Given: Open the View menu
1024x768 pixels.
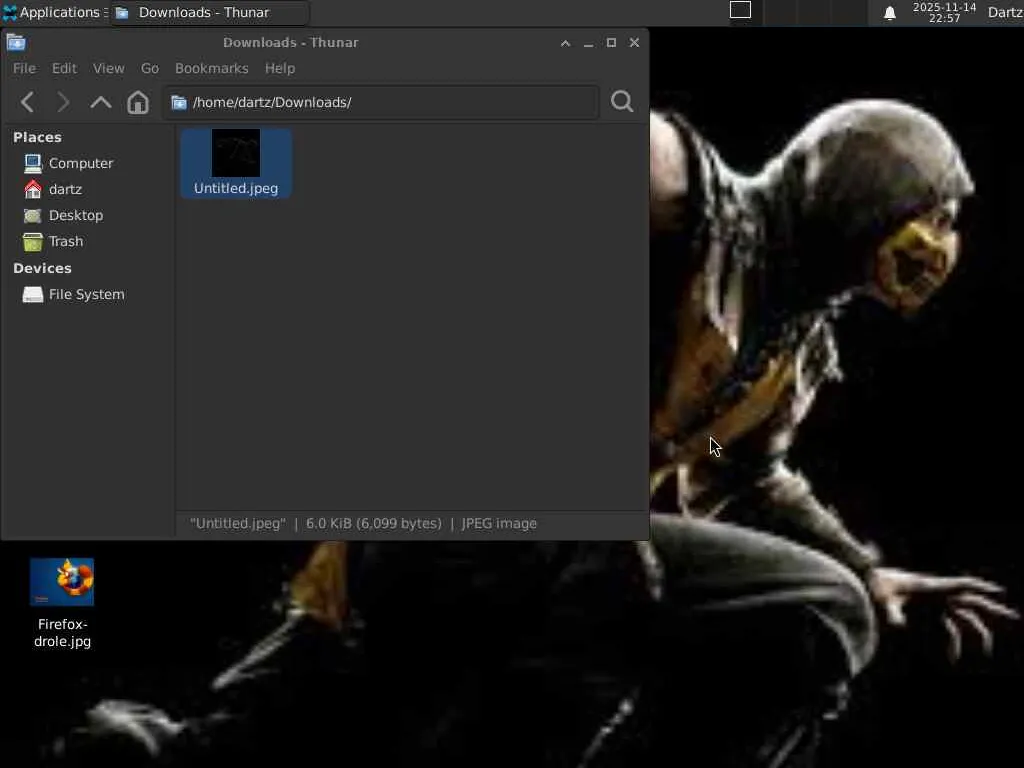Looking at the screenshot, I should tap(108, 69).
